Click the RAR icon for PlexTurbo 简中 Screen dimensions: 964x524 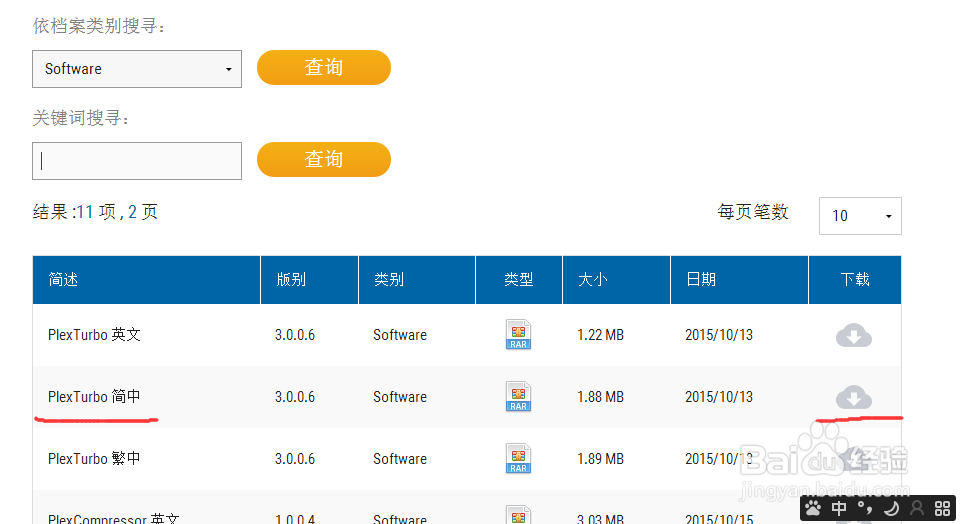[x=518, y=397]
